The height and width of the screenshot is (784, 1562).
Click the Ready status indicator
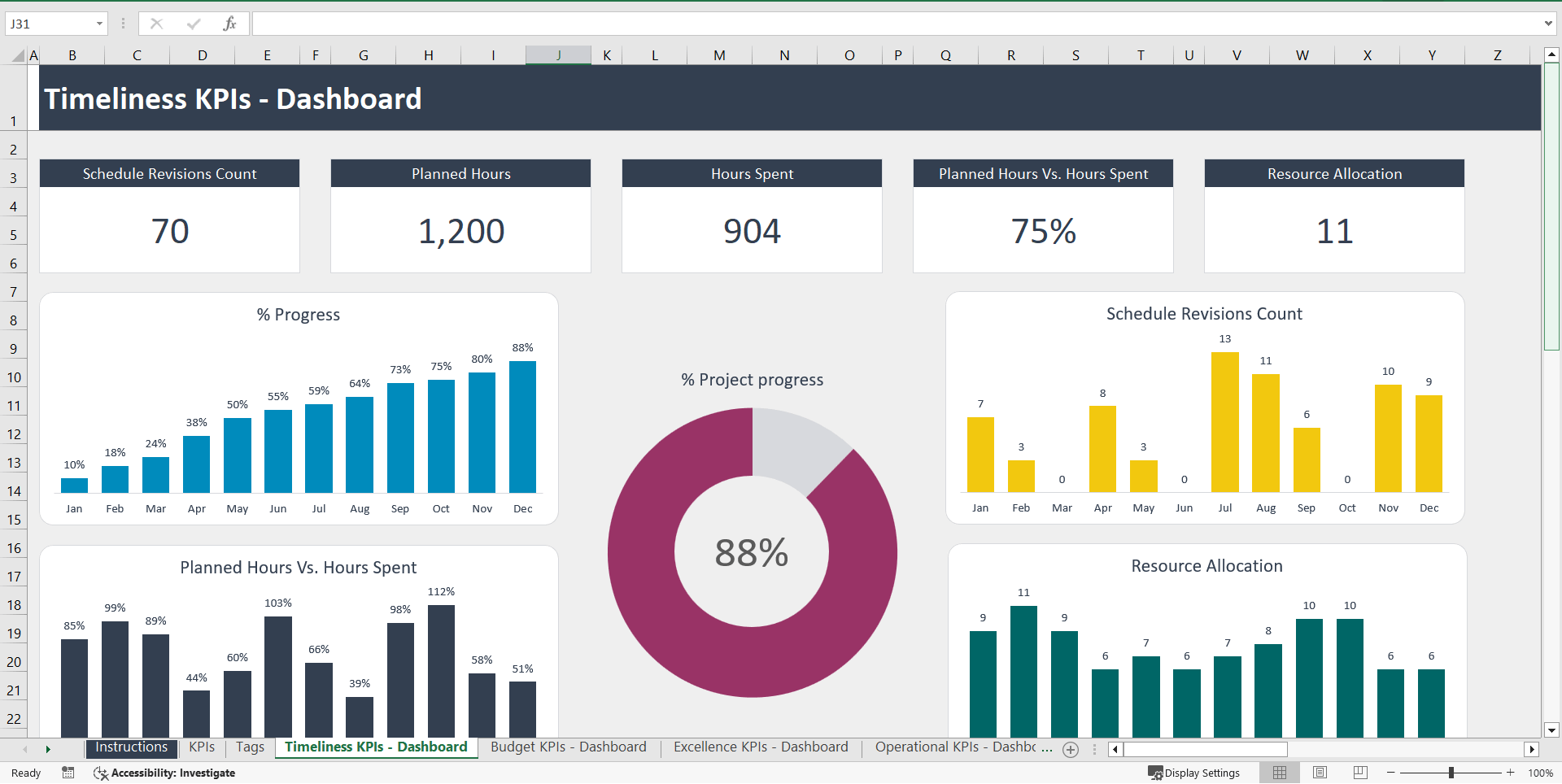(26, 773)
